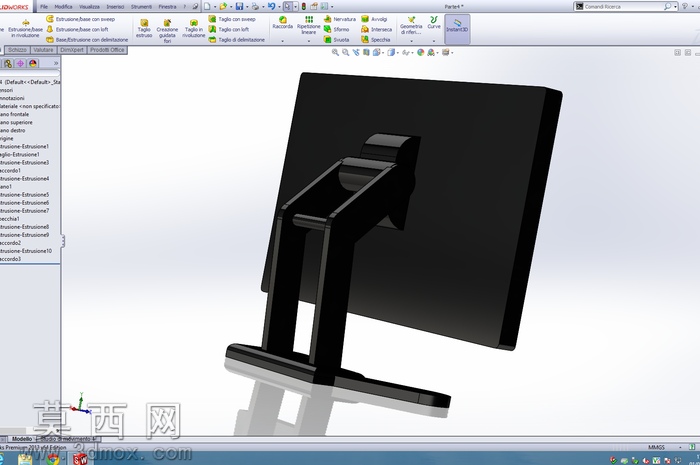Image resolution: width=700 pixels, height=465 pixels.
Task: Expand the manager tabs chevron
Action: (x=56, y=63)
